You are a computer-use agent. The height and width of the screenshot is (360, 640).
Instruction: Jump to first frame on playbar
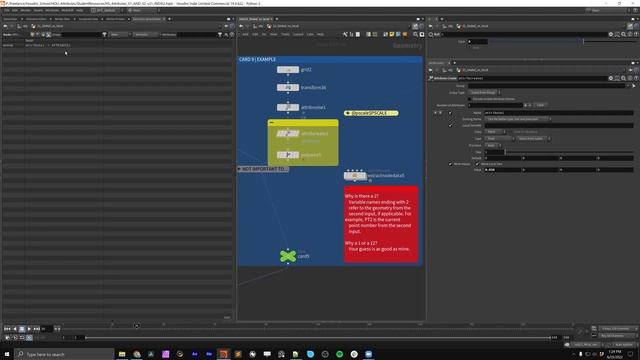7,329
